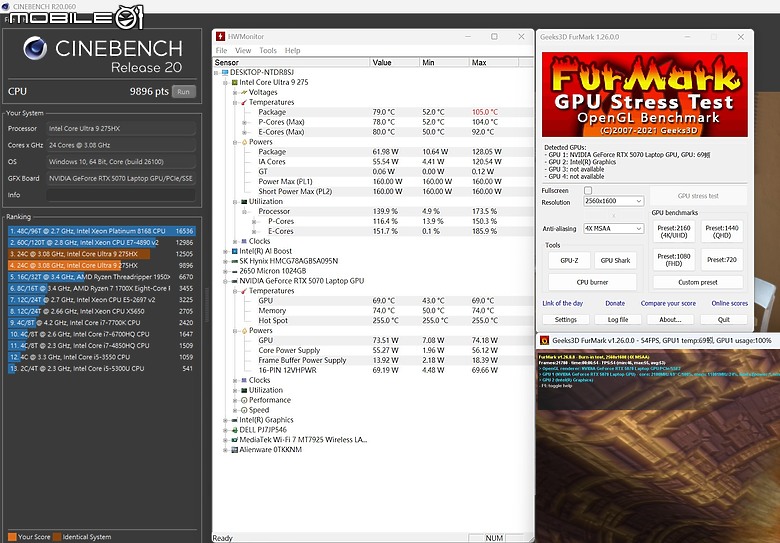Collapse the CPU Powers node
Image resolution: width=780 pixels, height=543 pixels.
235,142
